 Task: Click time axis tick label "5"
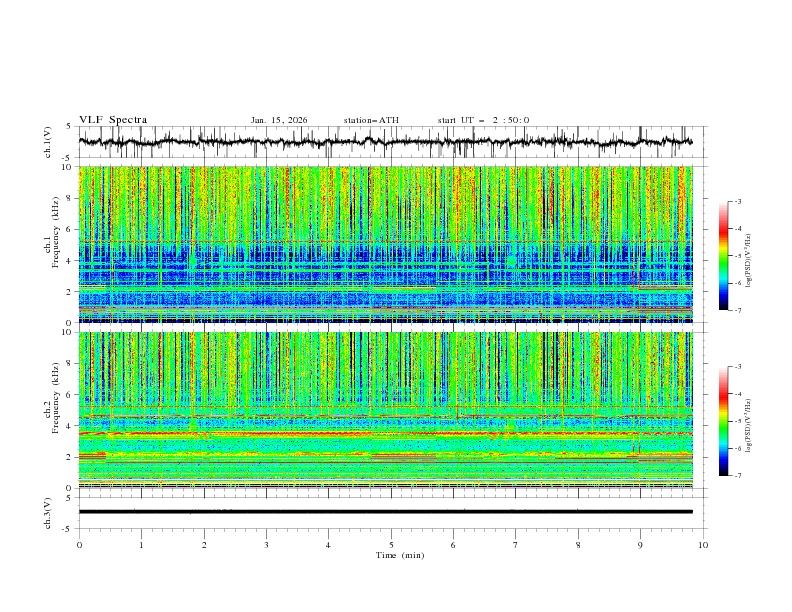pos(391,545)
